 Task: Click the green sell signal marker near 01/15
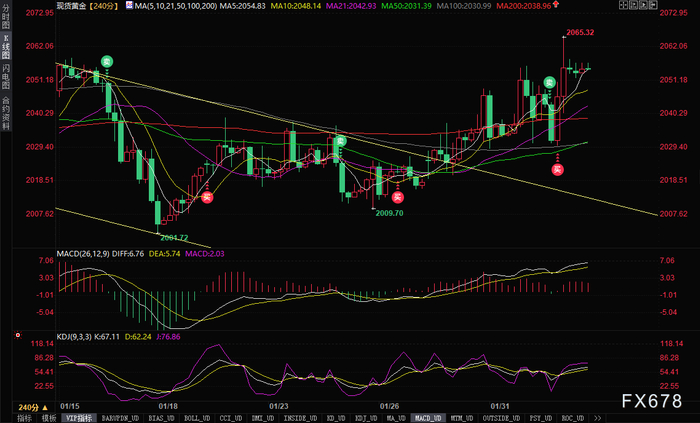click(x=107, y=61)
